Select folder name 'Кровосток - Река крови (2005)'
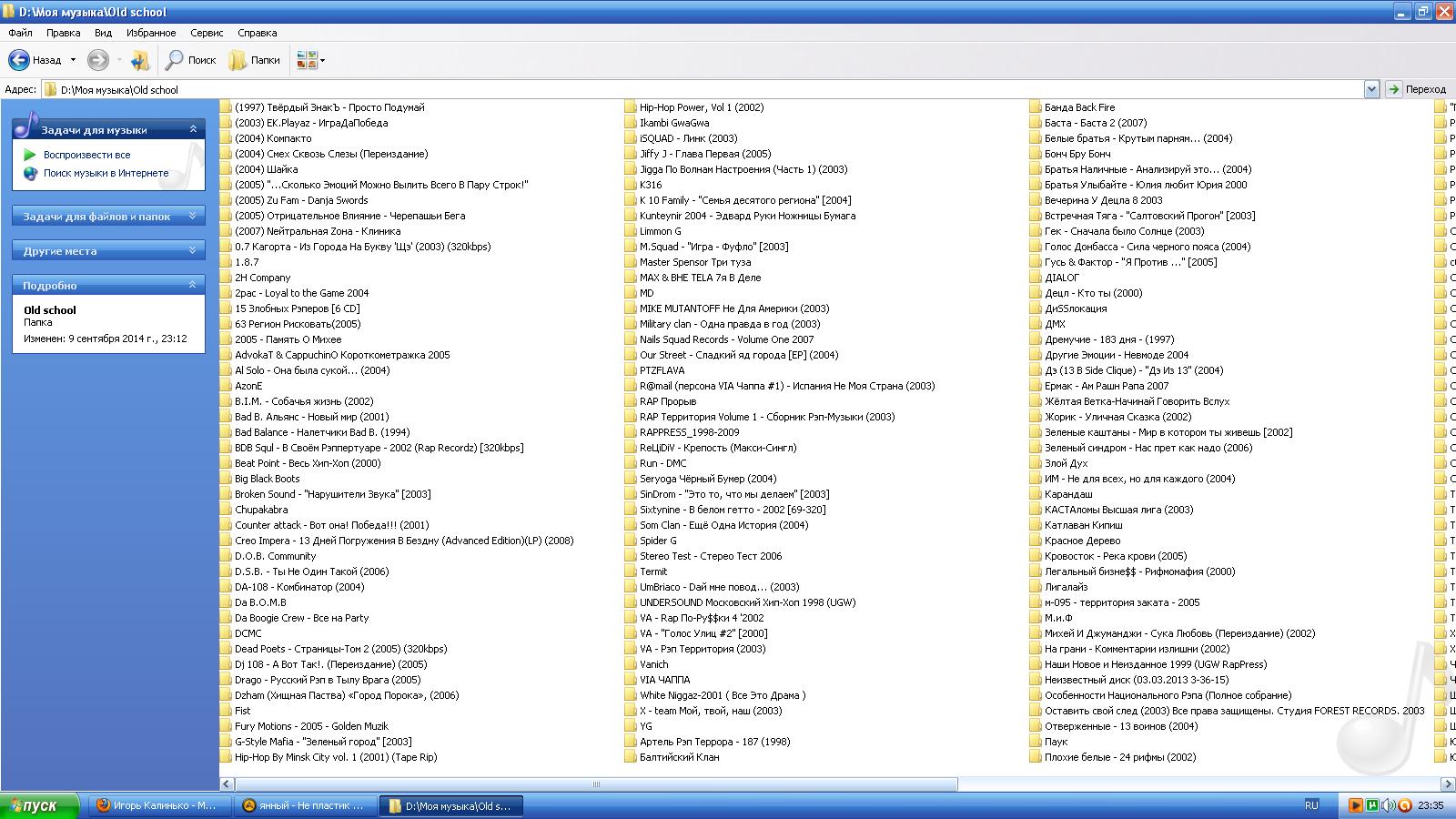Image resolution: width=1456 pixels, height=819 pixels. click(1116, 556)
